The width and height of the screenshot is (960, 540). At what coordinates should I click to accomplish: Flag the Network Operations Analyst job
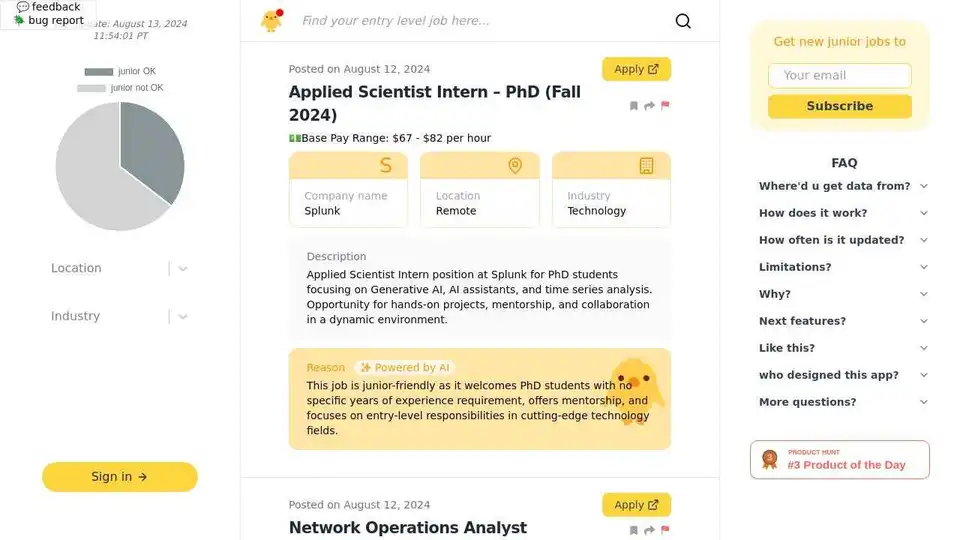tap(665, 530)
